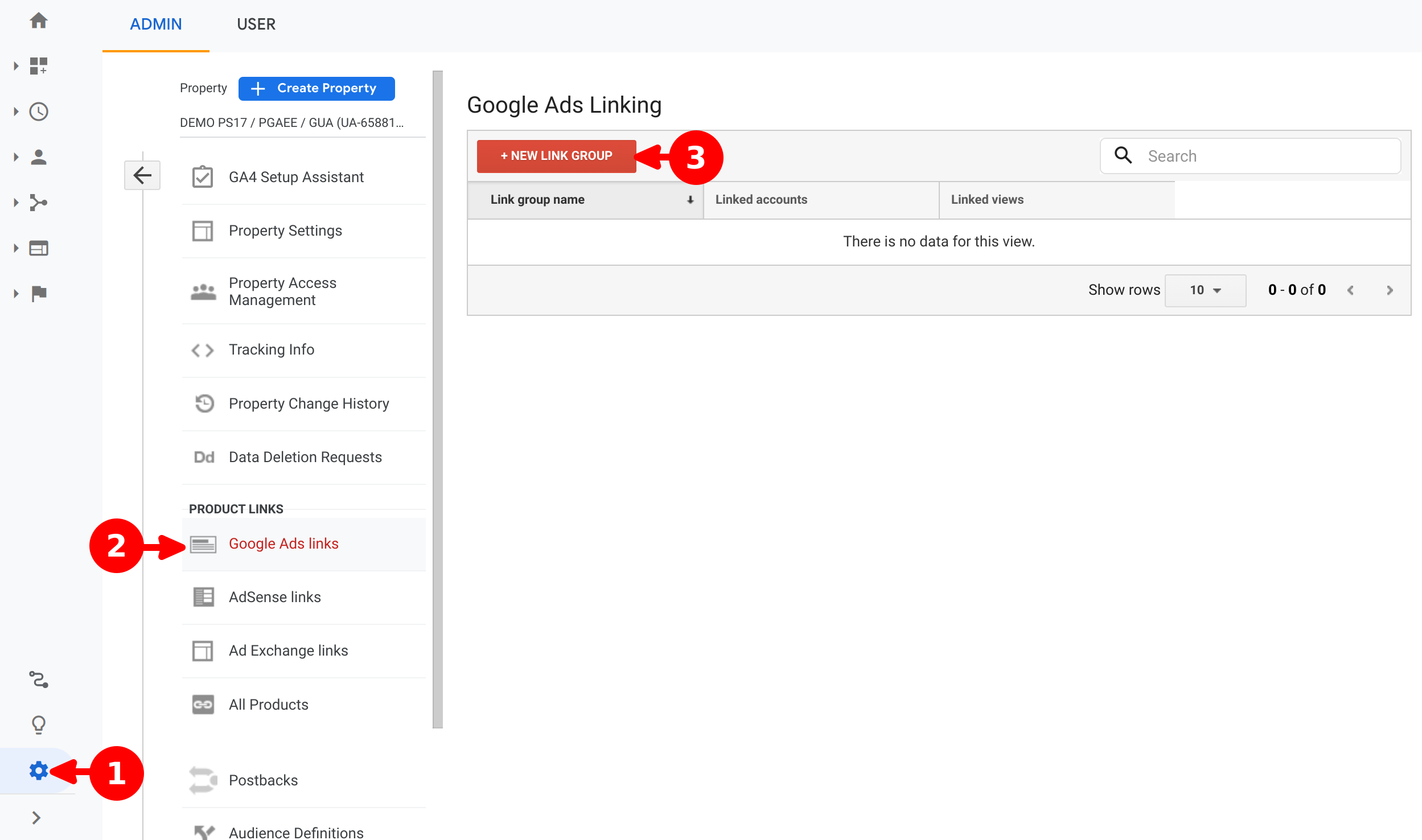The image size is (1422, 840).
Task: Click the Home icon in the sidebar
Action: (38, 21)
